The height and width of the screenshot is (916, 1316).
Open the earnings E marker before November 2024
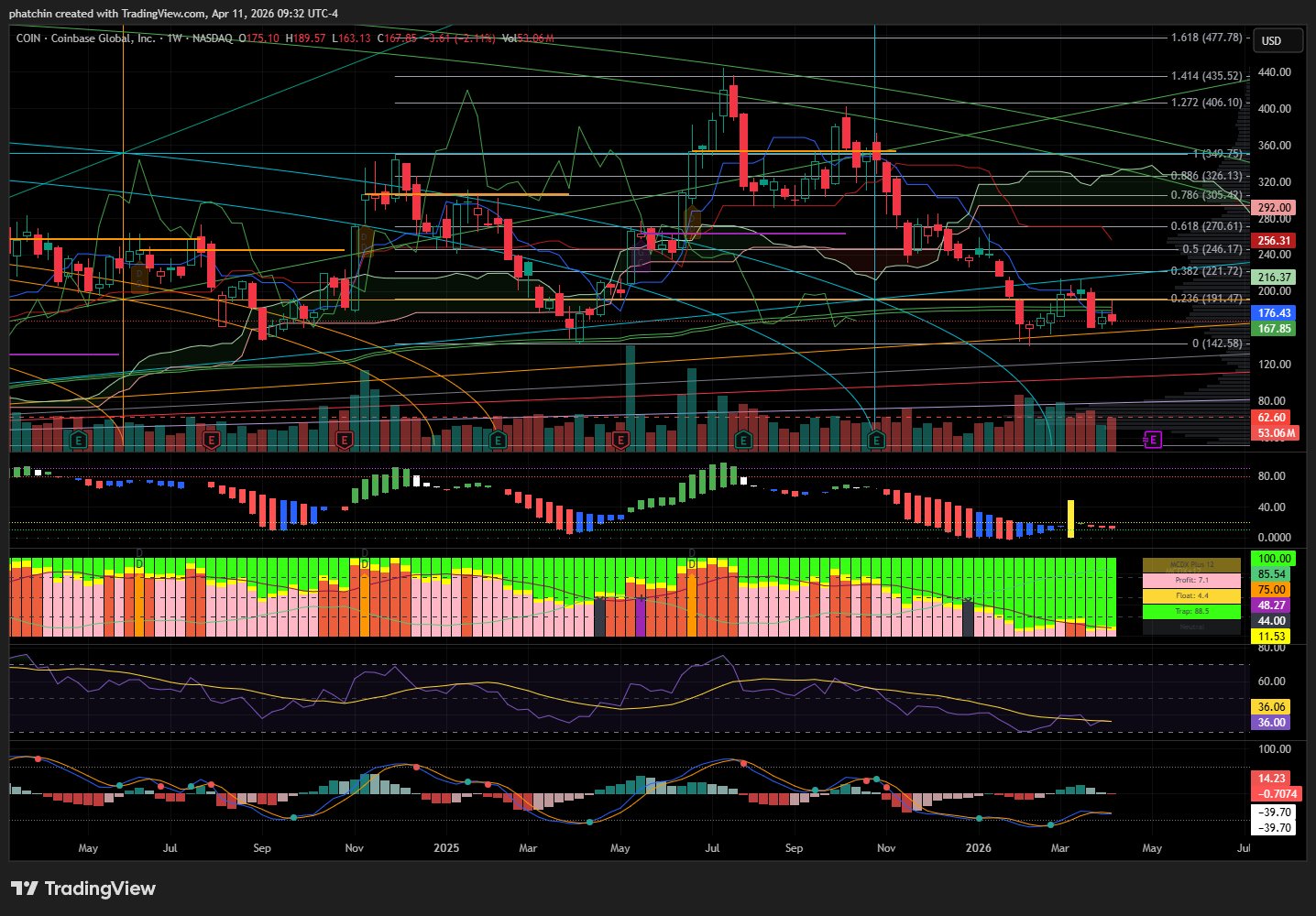pyautogui.click(x=344, y=441)
